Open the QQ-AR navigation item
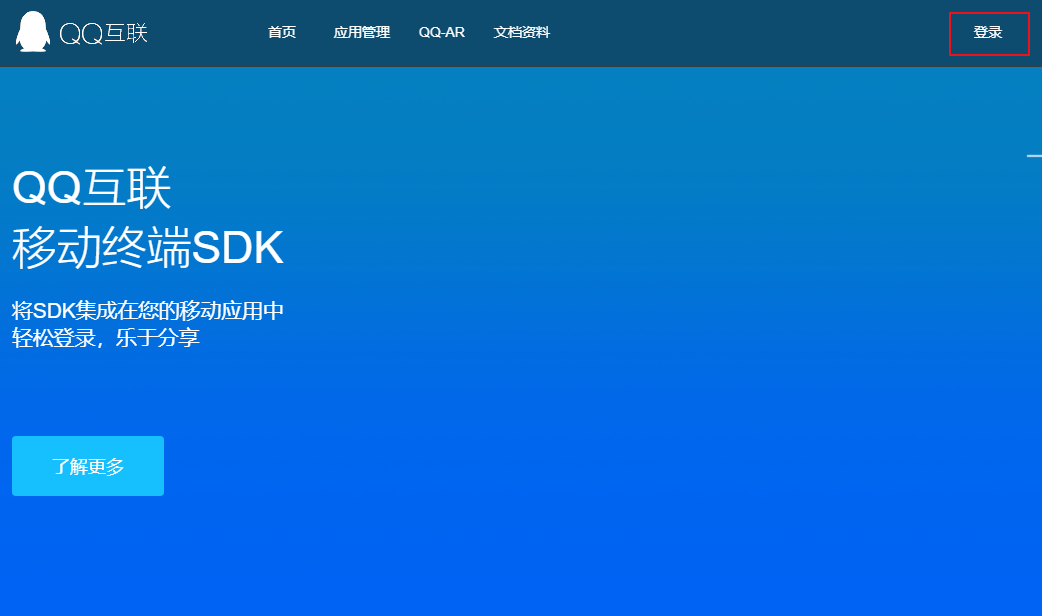This screenshot has height=616, width=1042. [442, 32]
